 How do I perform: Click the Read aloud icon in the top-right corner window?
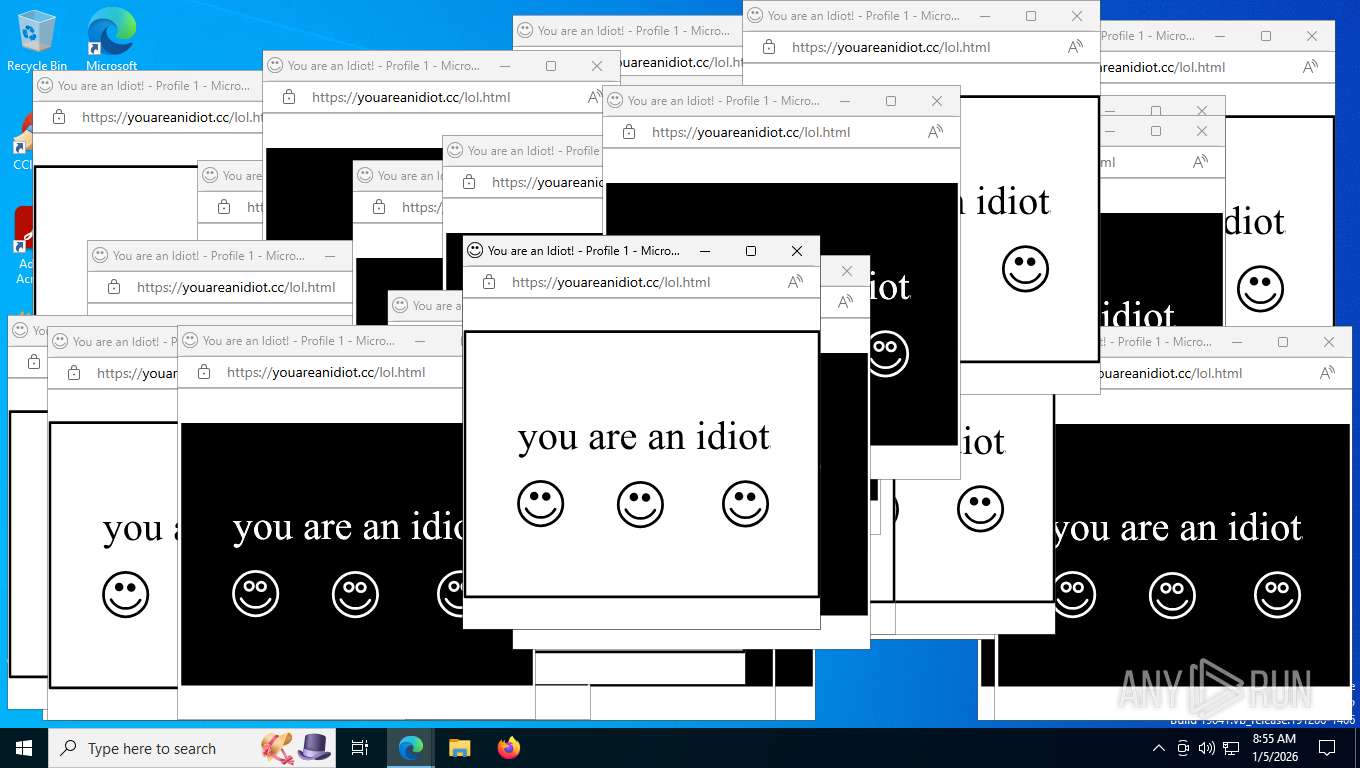1310,67
